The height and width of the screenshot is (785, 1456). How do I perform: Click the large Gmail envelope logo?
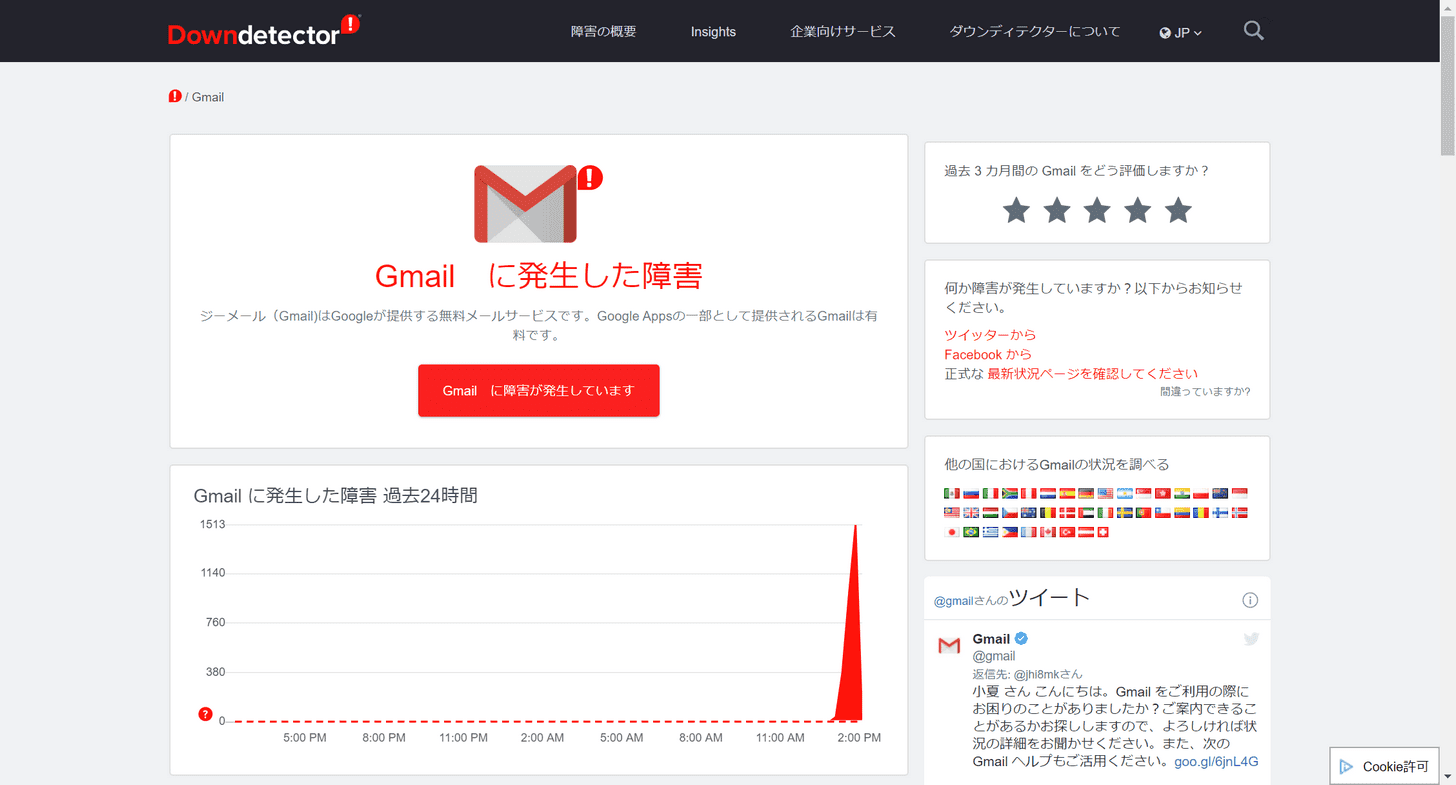point(526,204)
